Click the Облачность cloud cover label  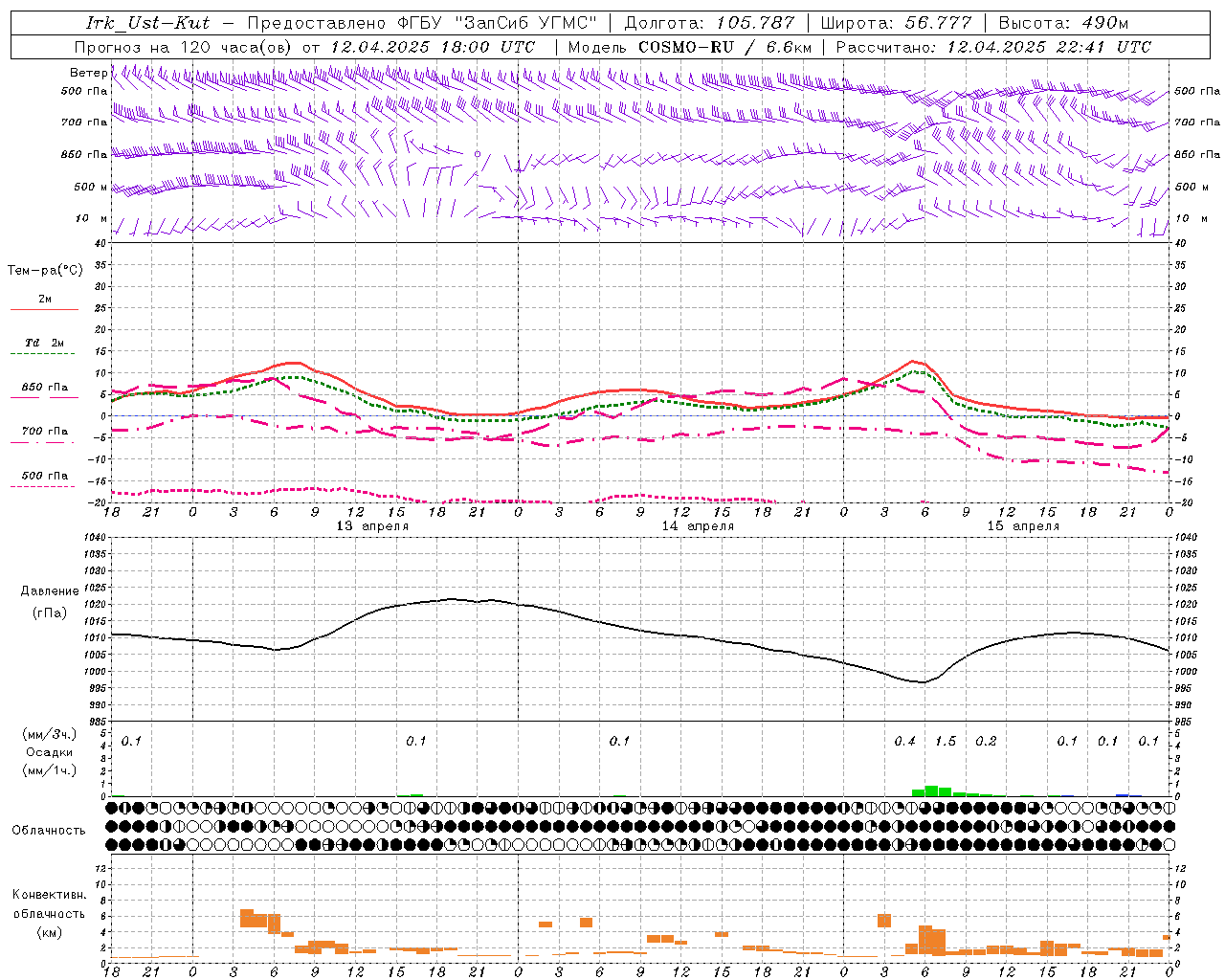[49, 831]
